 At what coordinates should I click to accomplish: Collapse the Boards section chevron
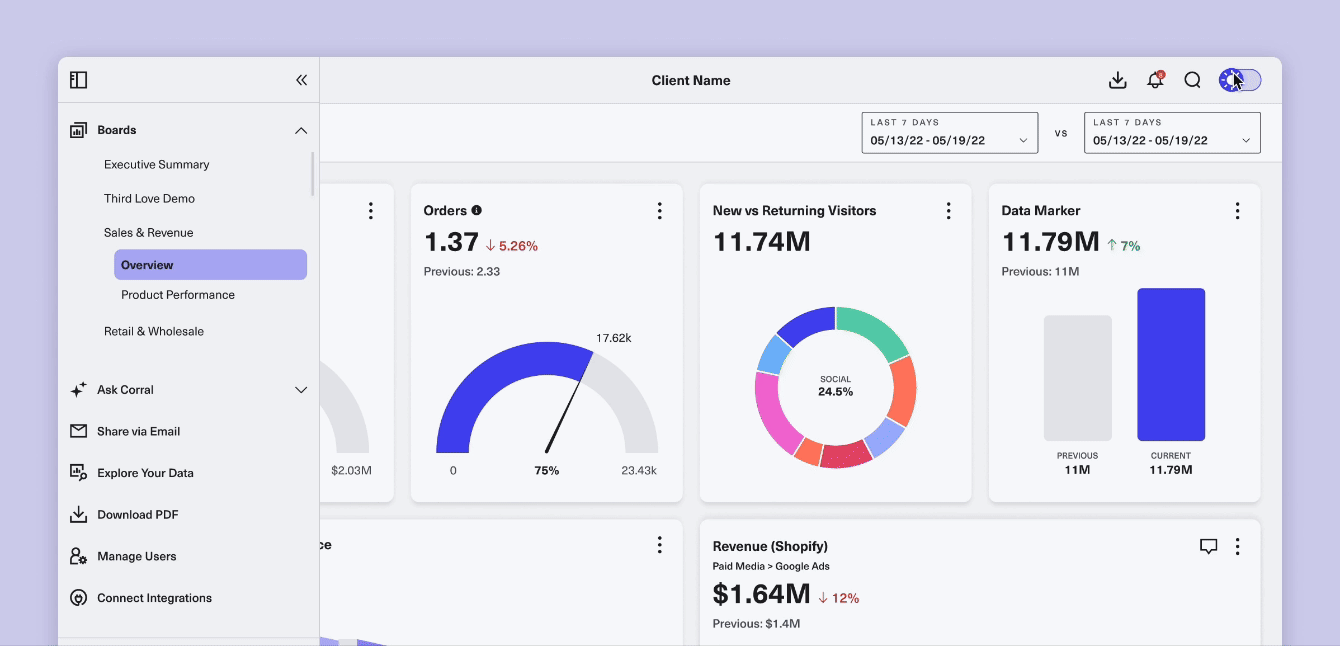(x=300, y=130)
